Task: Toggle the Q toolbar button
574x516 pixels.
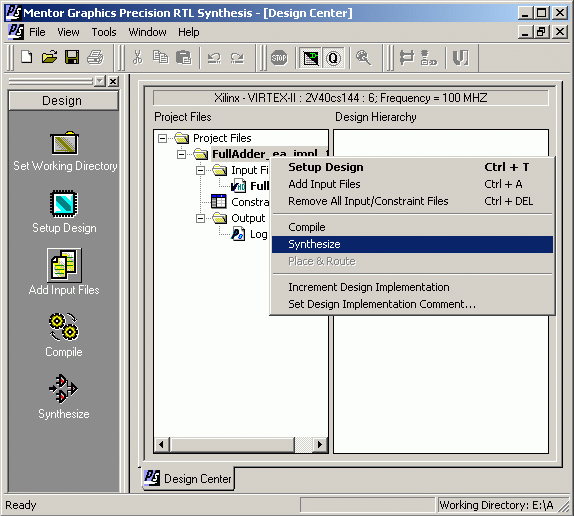Action: pos(333,58)
